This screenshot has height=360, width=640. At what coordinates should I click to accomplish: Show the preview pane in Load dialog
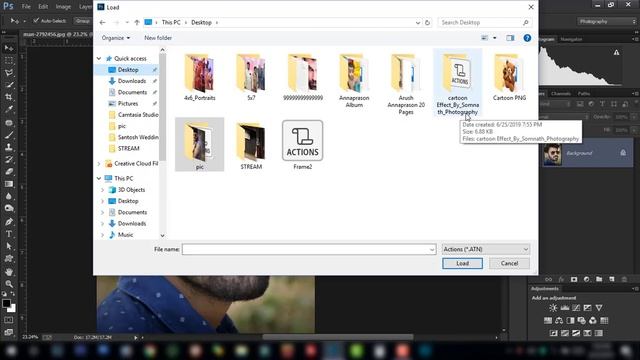[x=510, y=38]
